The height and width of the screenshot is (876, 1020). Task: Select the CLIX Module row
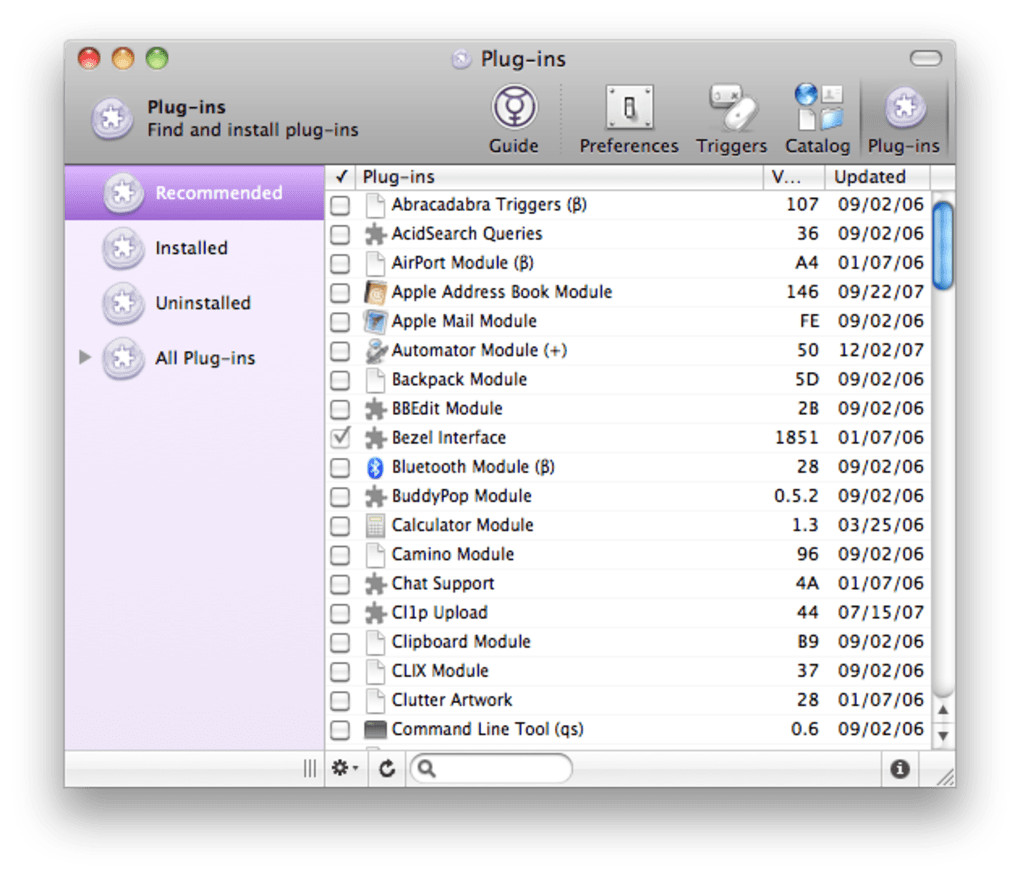click(x=629, y=671)
